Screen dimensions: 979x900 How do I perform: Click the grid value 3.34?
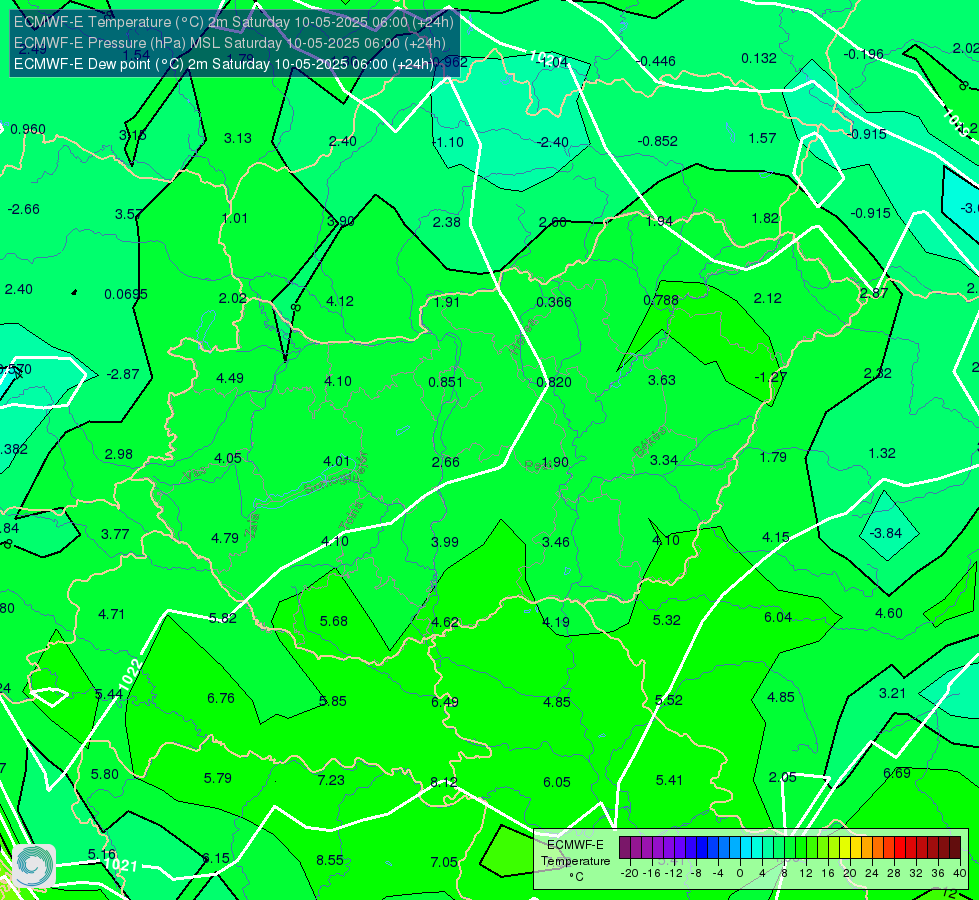tap(663, 460)
